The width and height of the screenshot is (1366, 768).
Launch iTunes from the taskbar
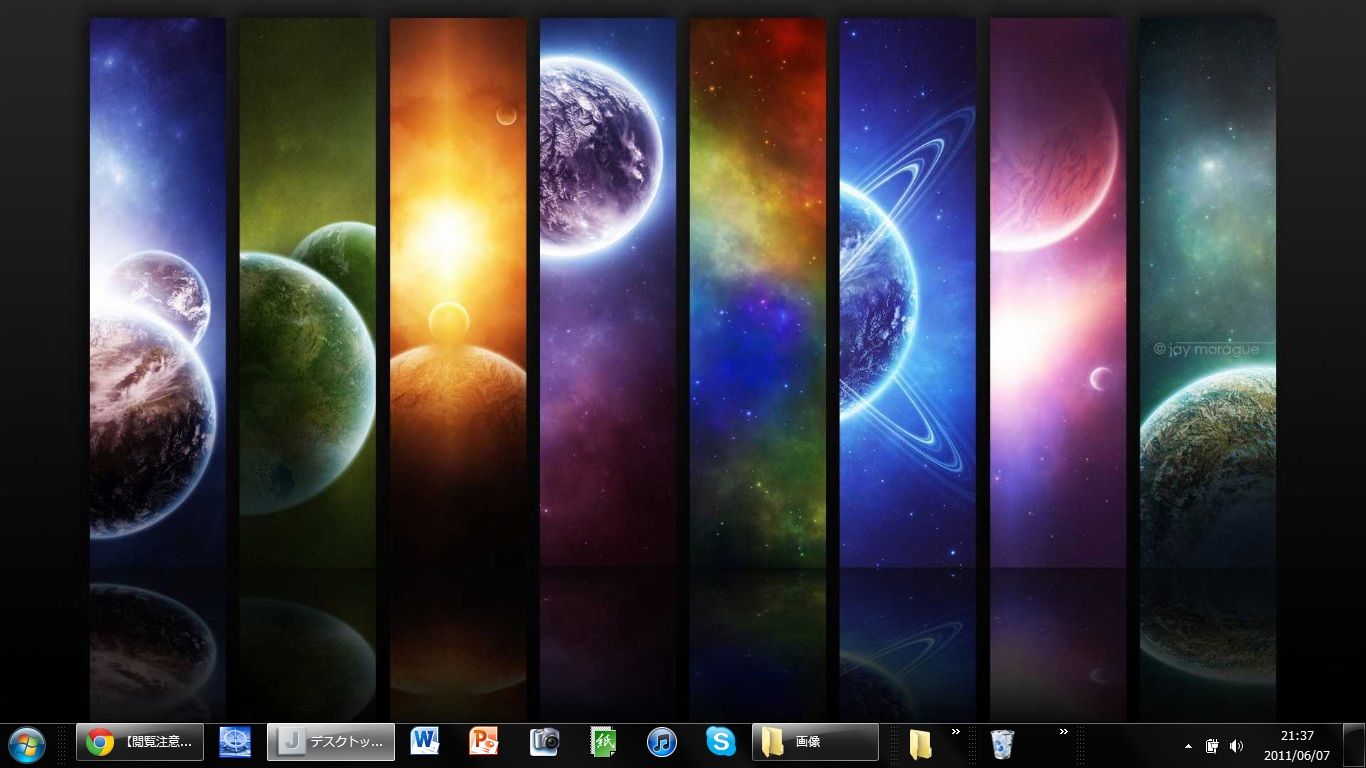pyautogui.click(x=662, y=742)
